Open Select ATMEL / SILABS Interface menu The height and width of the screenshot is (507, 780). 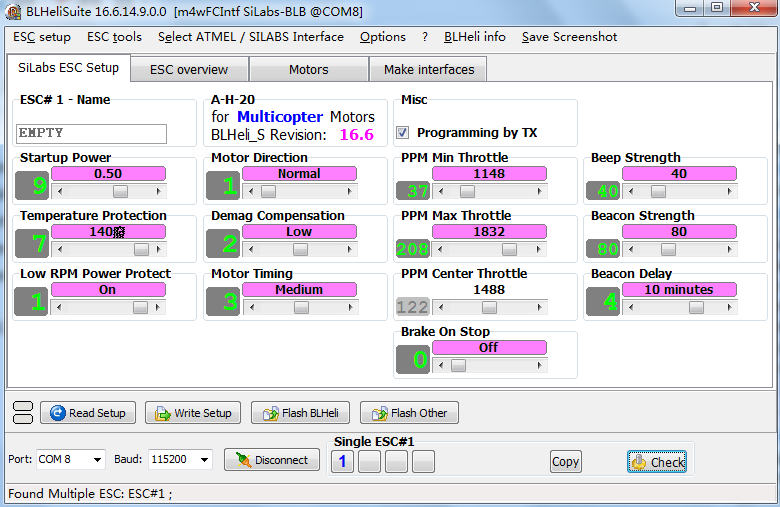click(x=250, y=37)
